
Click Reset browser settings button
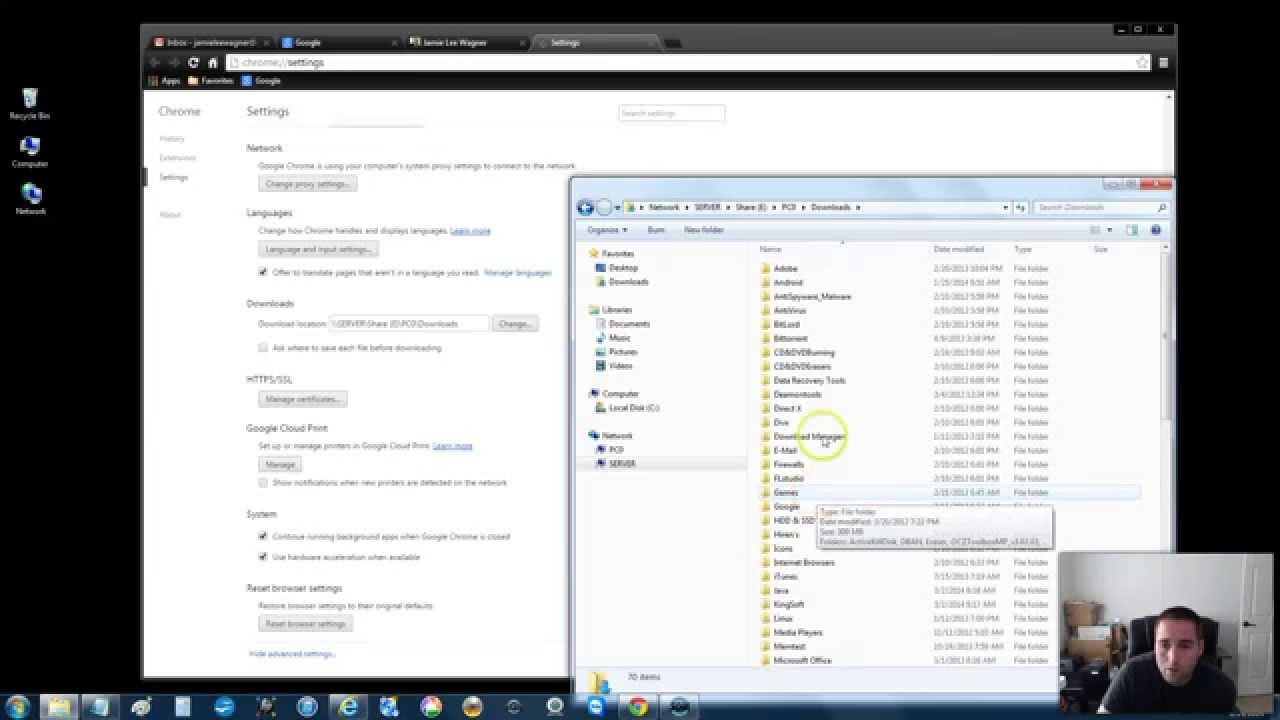coord(305,624)
